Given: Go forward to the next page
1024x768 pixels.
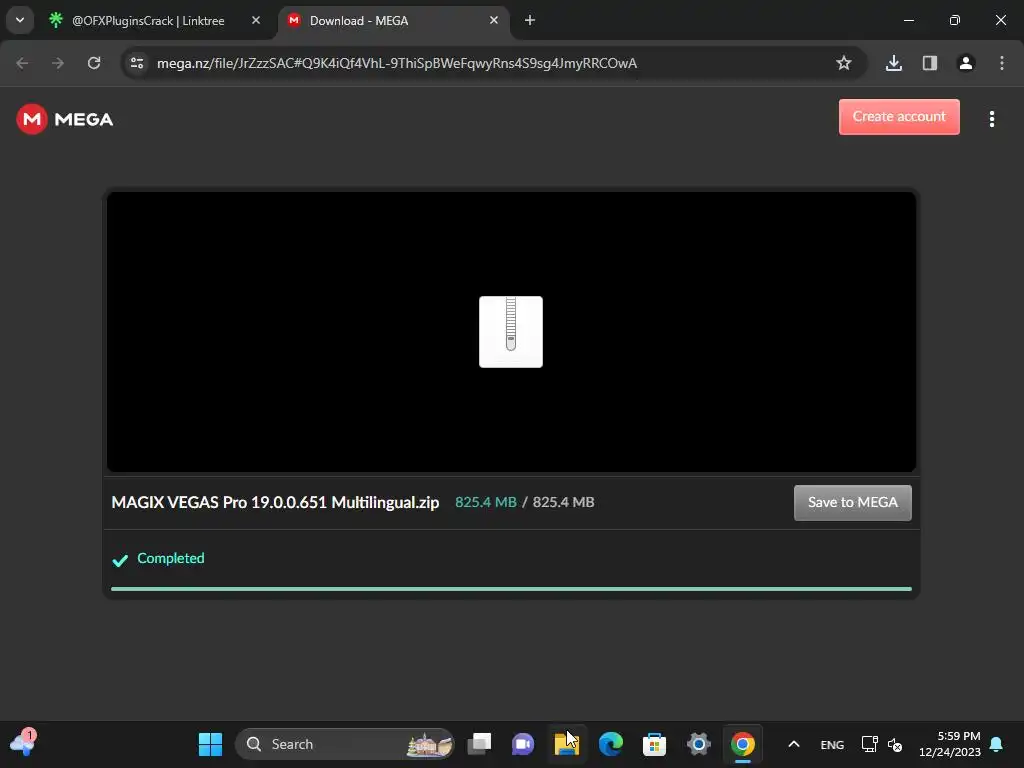Looking at the screenshot, I should point(58,63).
